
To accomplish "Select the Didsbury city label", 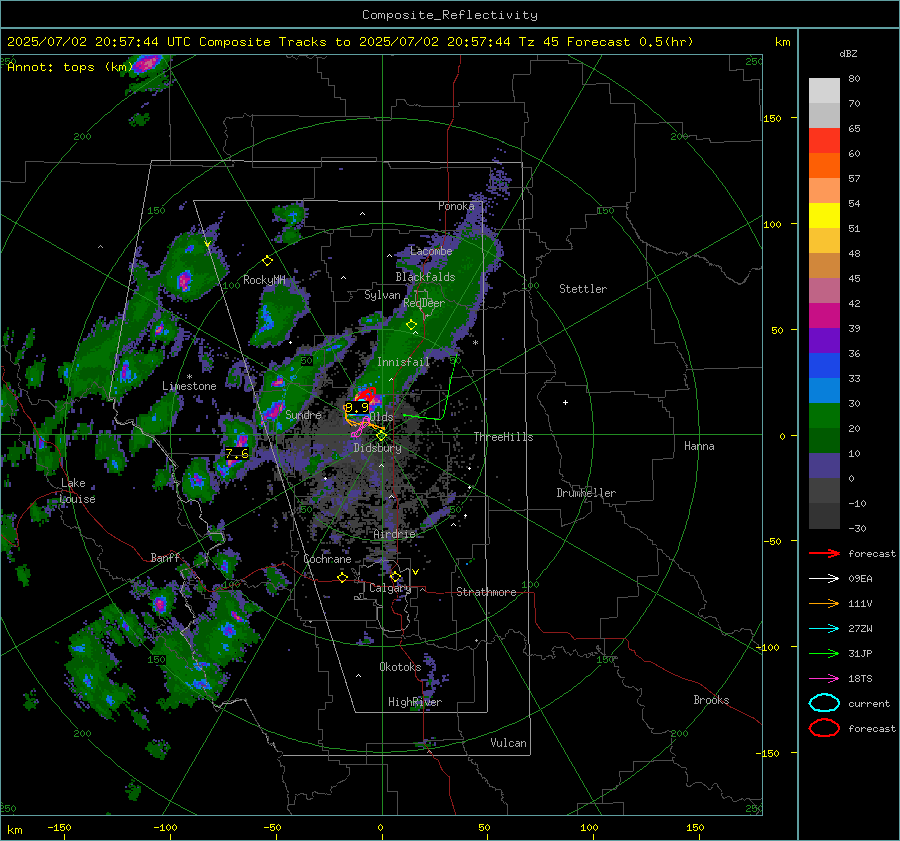I will 377,448.
